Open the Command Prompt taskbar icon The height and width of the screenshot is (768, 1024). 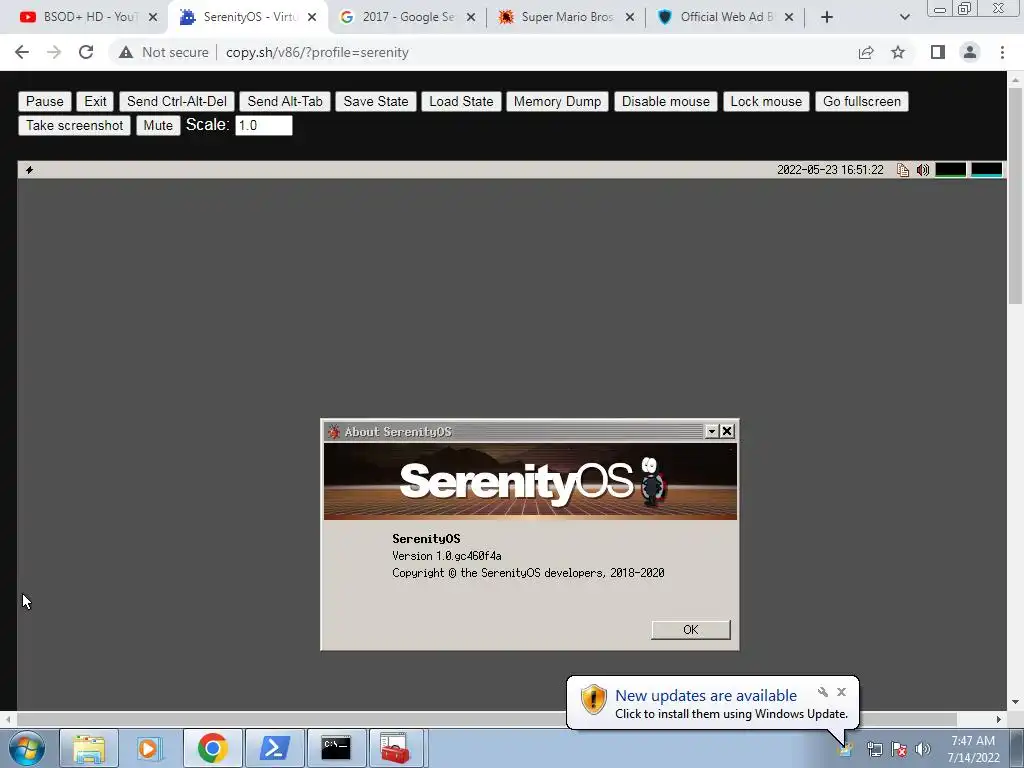[x=336, y=748]
